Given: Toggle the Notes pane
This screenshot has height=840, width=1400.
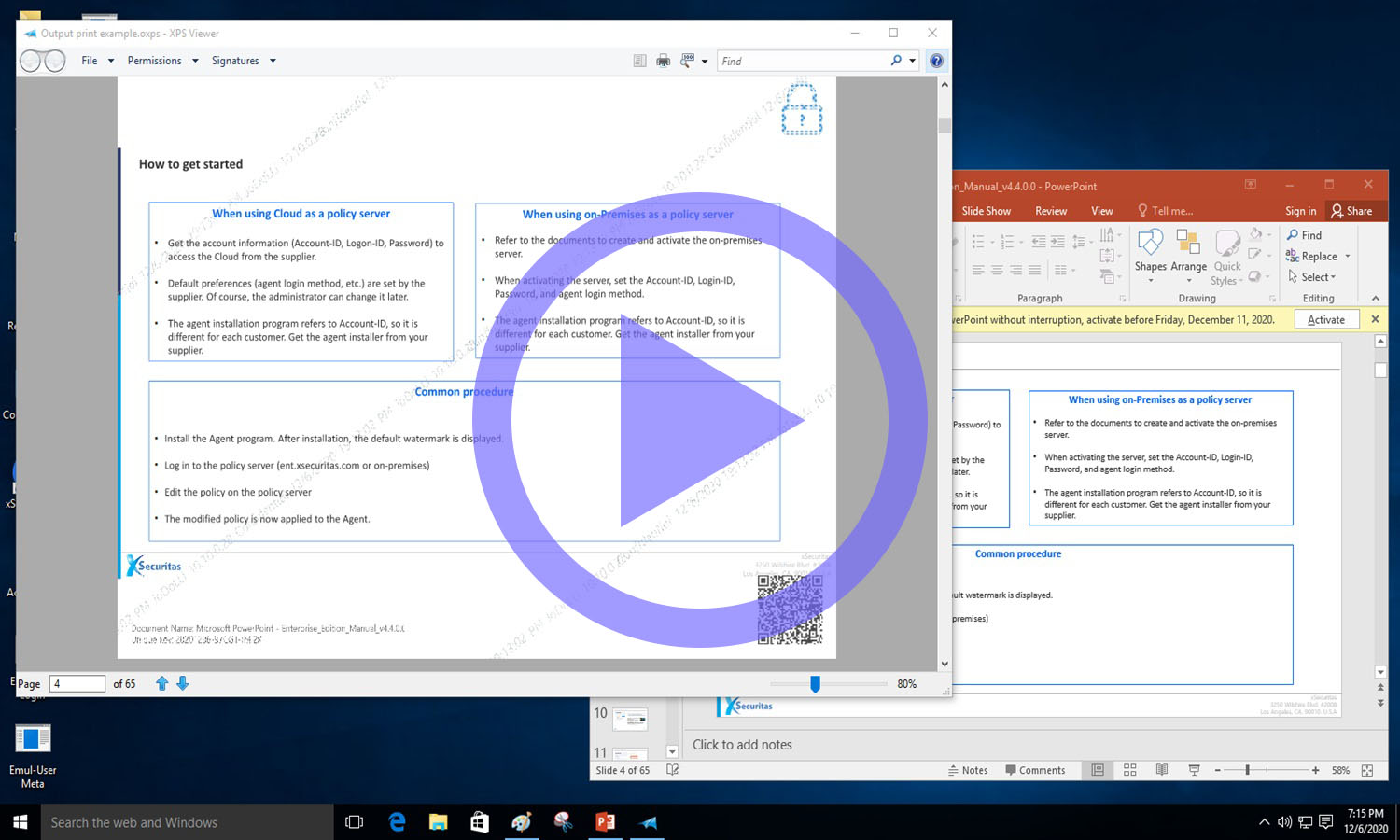Looking at the screenshot, I should tap(968, 770).
